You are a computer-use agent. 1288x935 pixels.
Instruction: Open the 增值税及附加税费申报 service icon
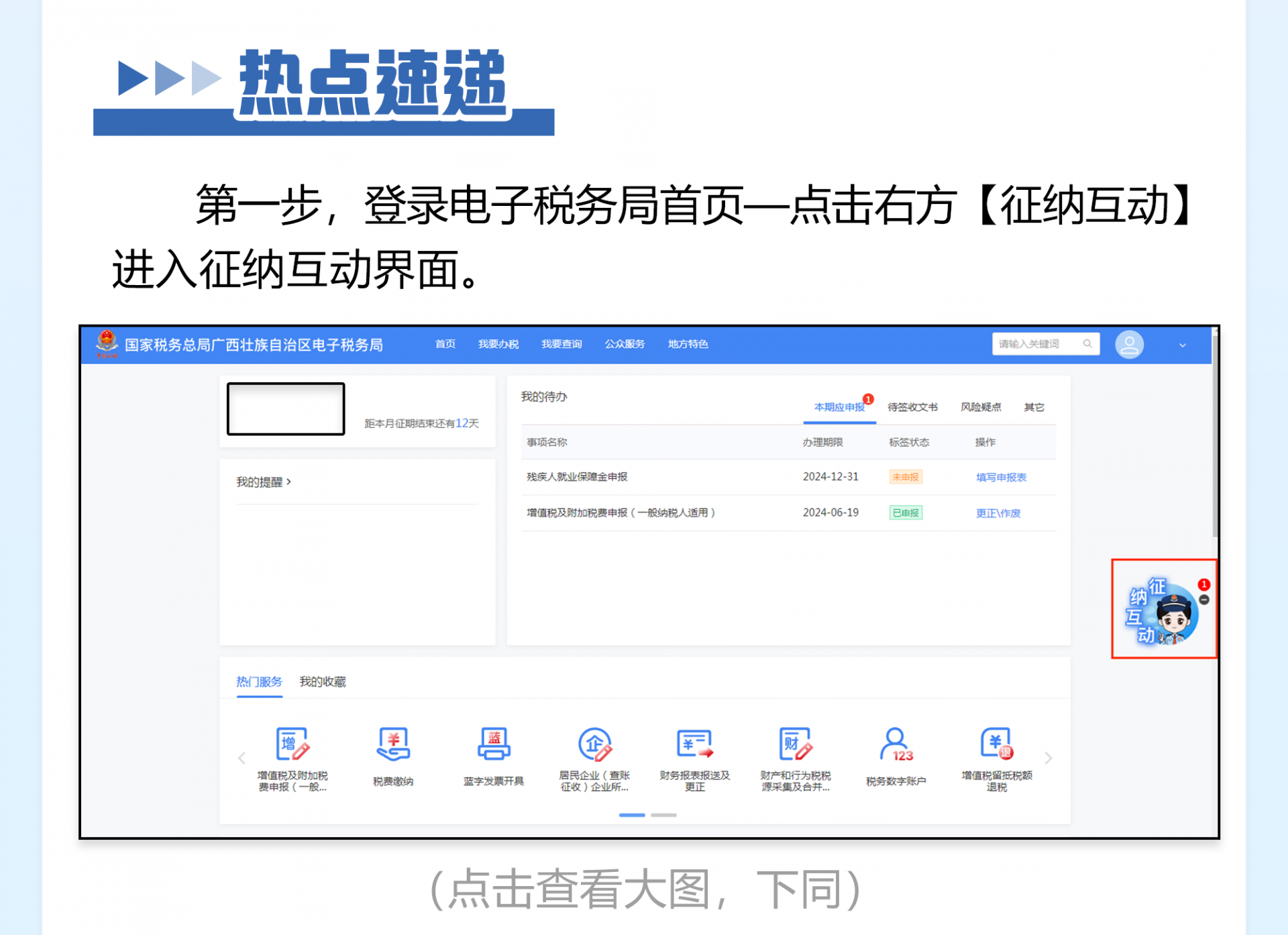292,745
